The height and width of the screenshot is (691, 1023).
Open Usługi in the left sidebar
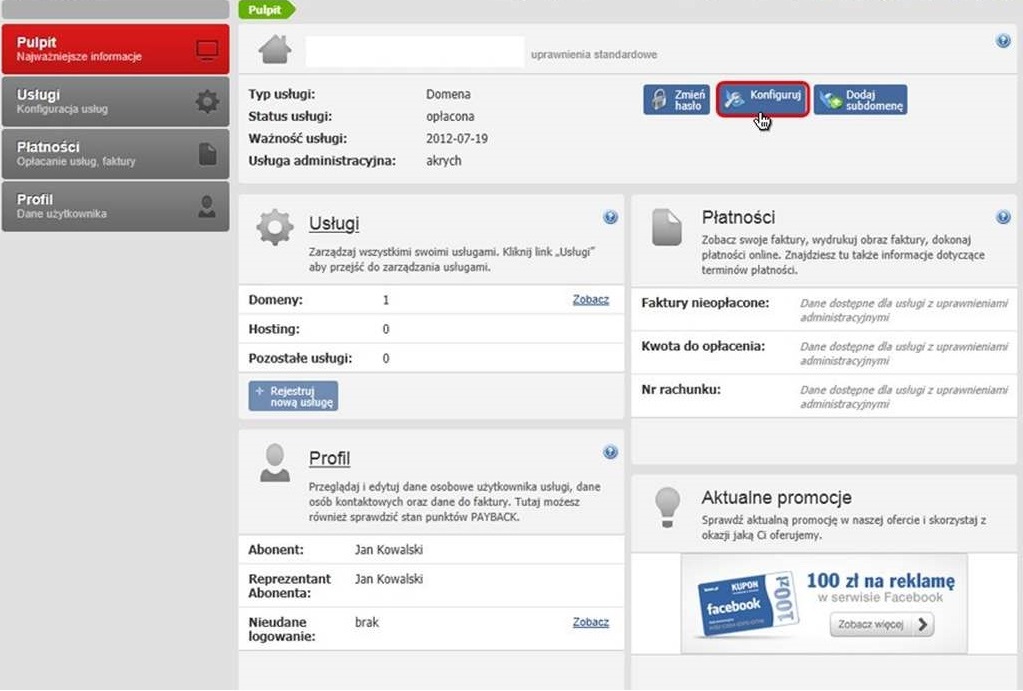pos(115,101)
